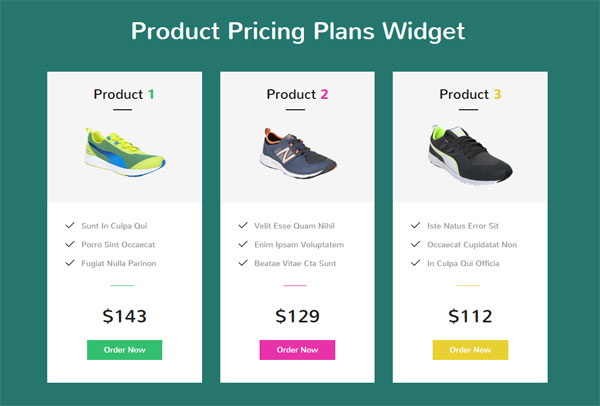Click the checkmark next to Occaecat Cupidatat Non

[415, 244]
